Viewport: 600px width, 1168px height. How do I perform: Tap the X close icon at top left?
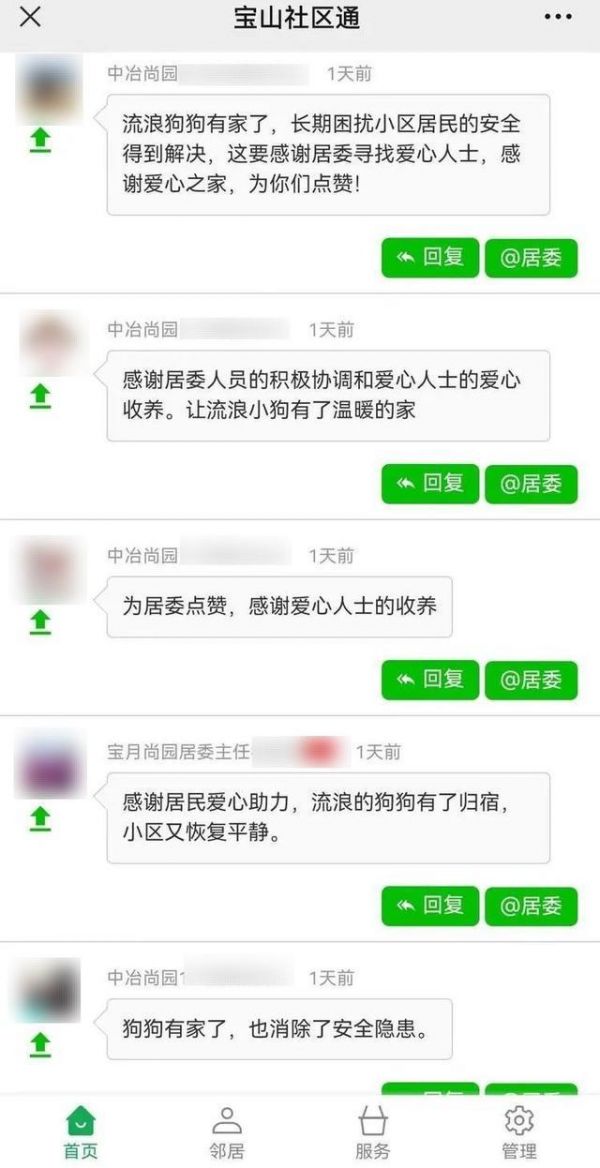pyautogui.click(x=30, y=17)
